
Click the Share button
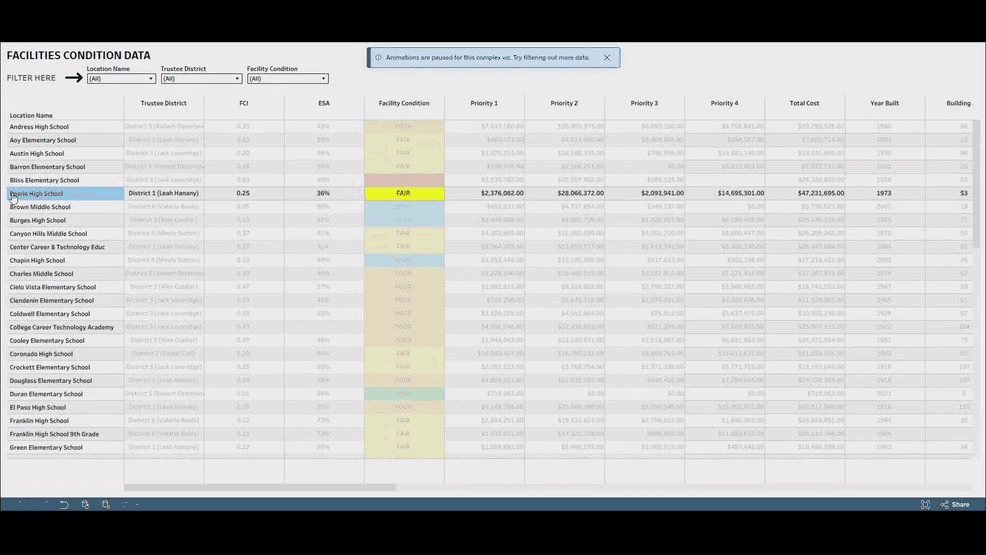tap(955, 505)
